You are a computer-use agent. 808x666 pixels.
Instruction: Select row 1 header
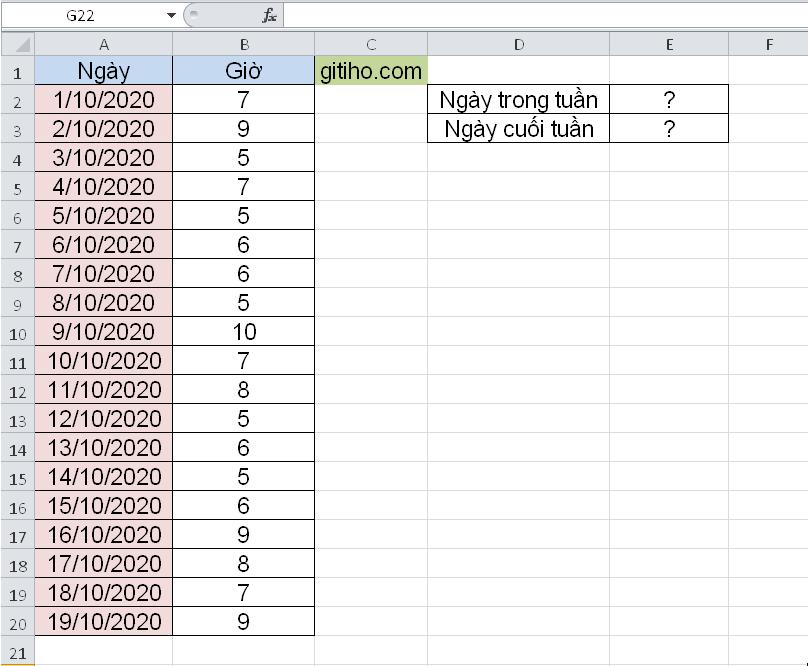click(x=17, y=71)
